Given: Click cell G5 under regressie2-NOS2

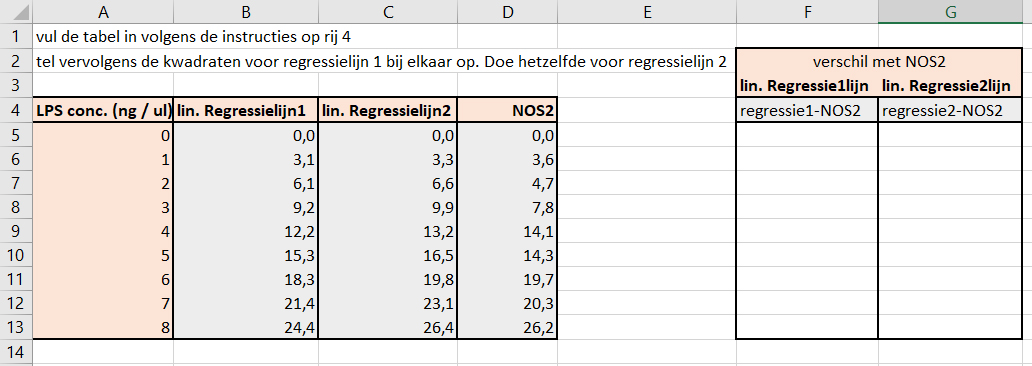Looking at the screenshot, I should (950, 135).
